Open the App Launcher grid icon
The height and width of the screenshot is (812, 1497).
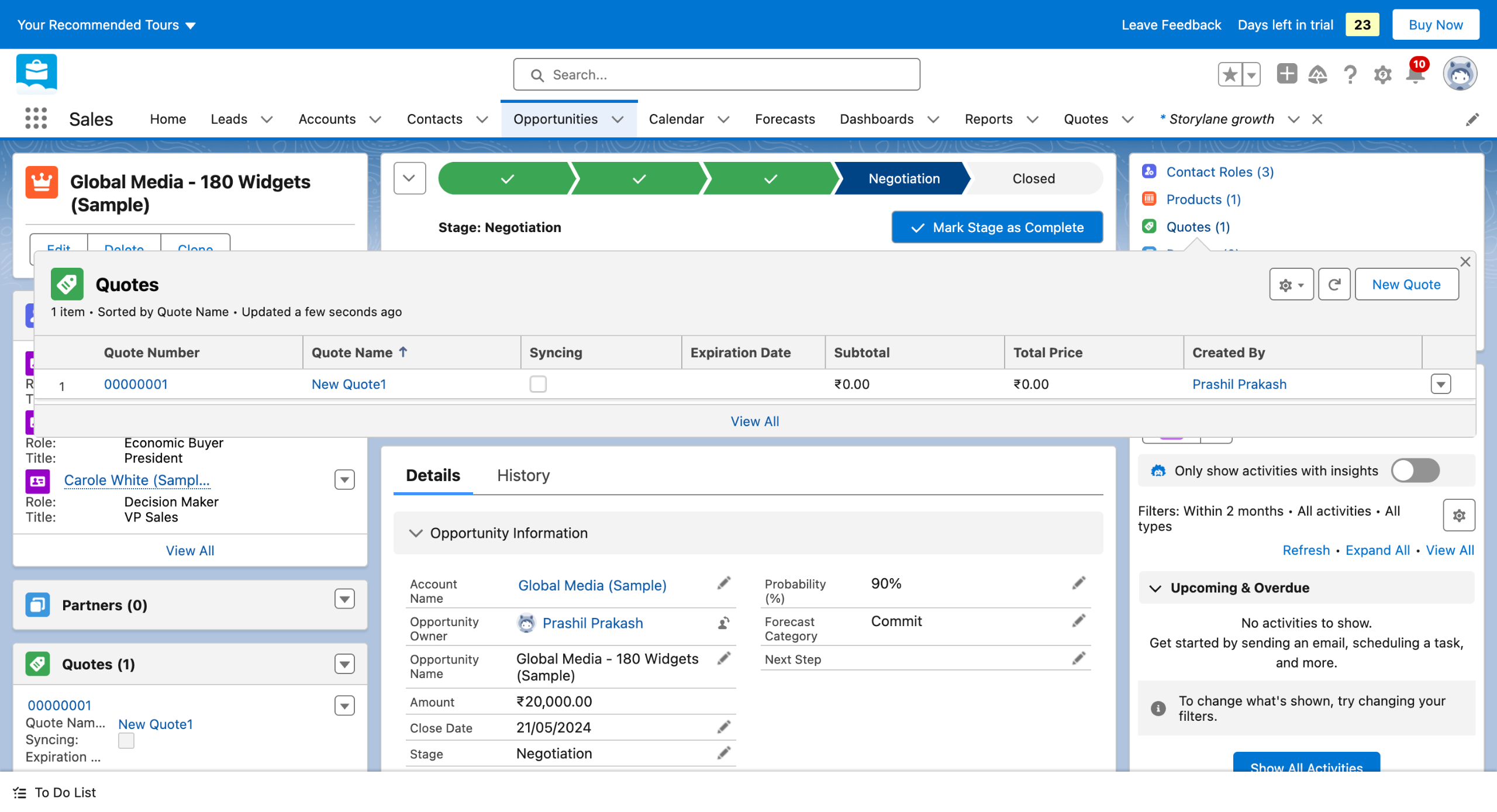(36, 119)
